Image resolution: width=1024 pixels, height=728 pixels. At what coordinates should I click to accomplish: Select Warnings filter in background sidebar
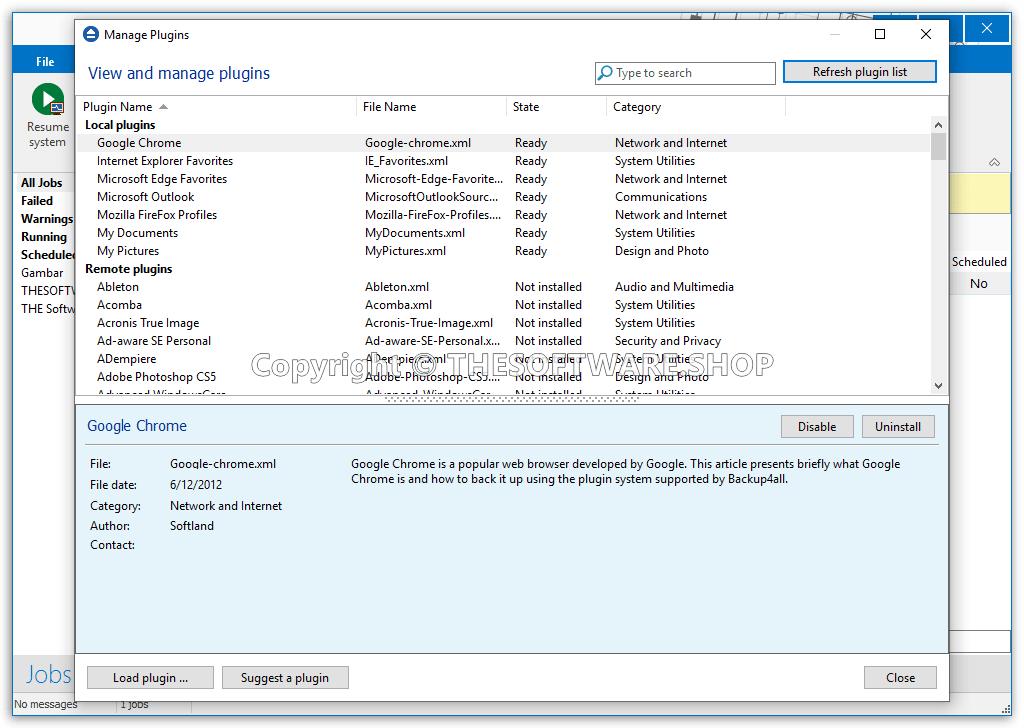(47, 219)
